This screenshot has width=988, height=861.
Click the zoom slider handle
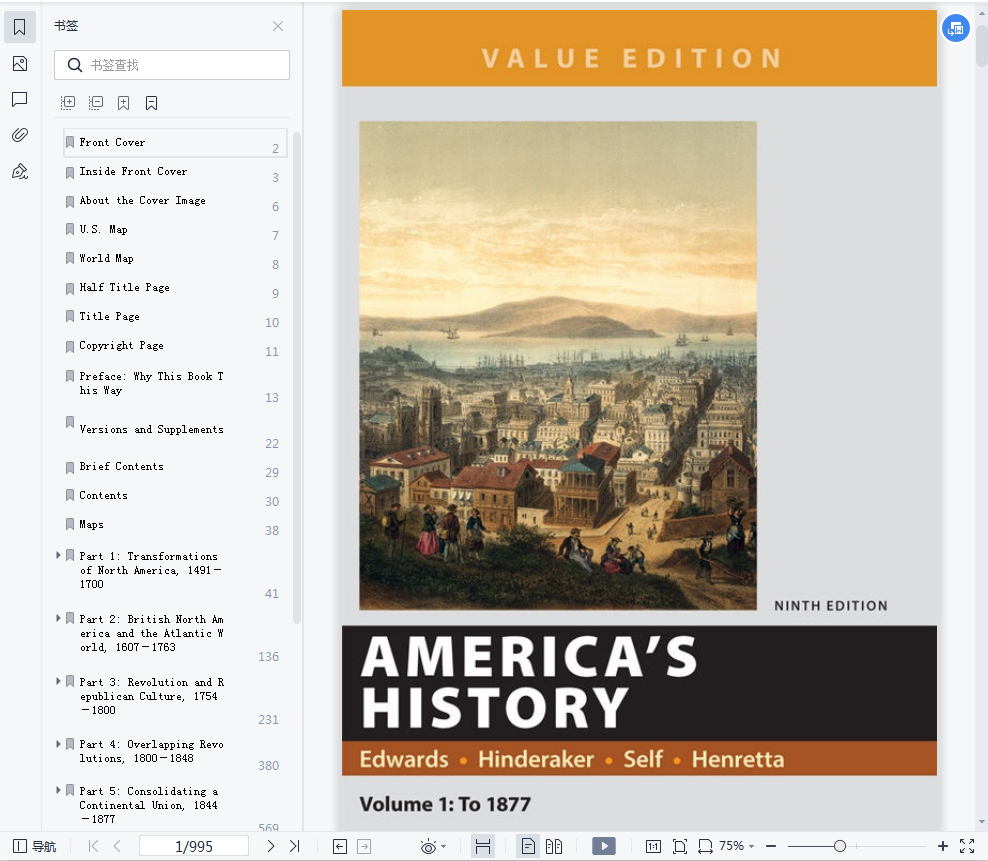839,846
